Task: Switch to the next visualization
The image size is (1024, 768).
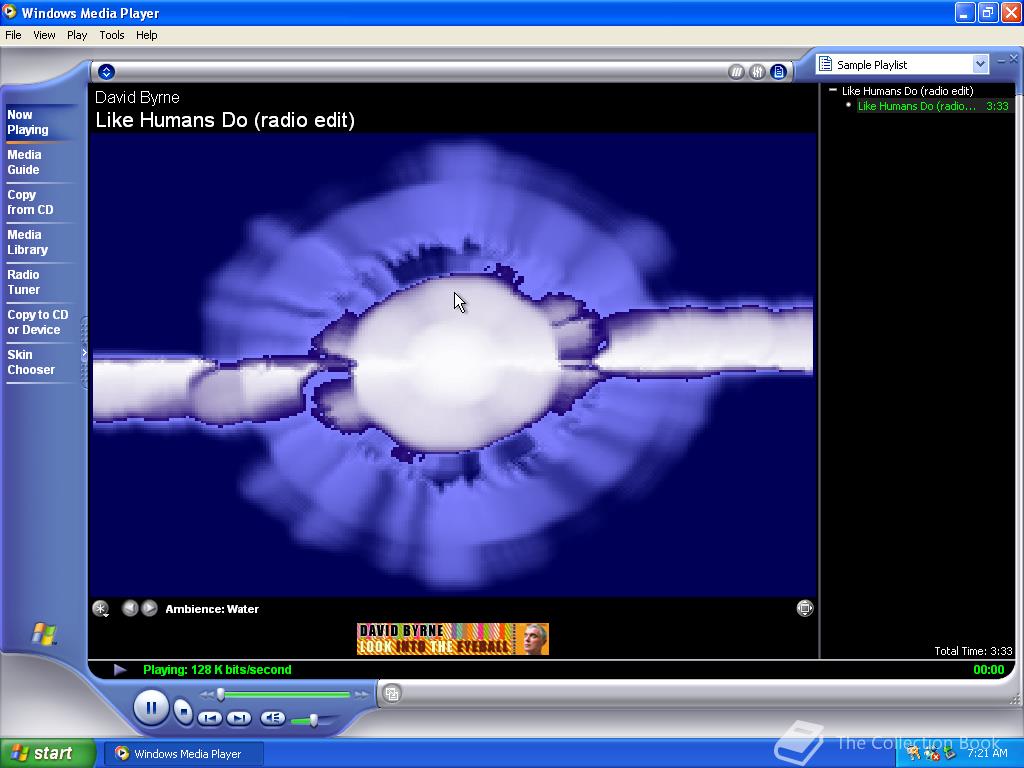Action: click(x=150, y=608)
